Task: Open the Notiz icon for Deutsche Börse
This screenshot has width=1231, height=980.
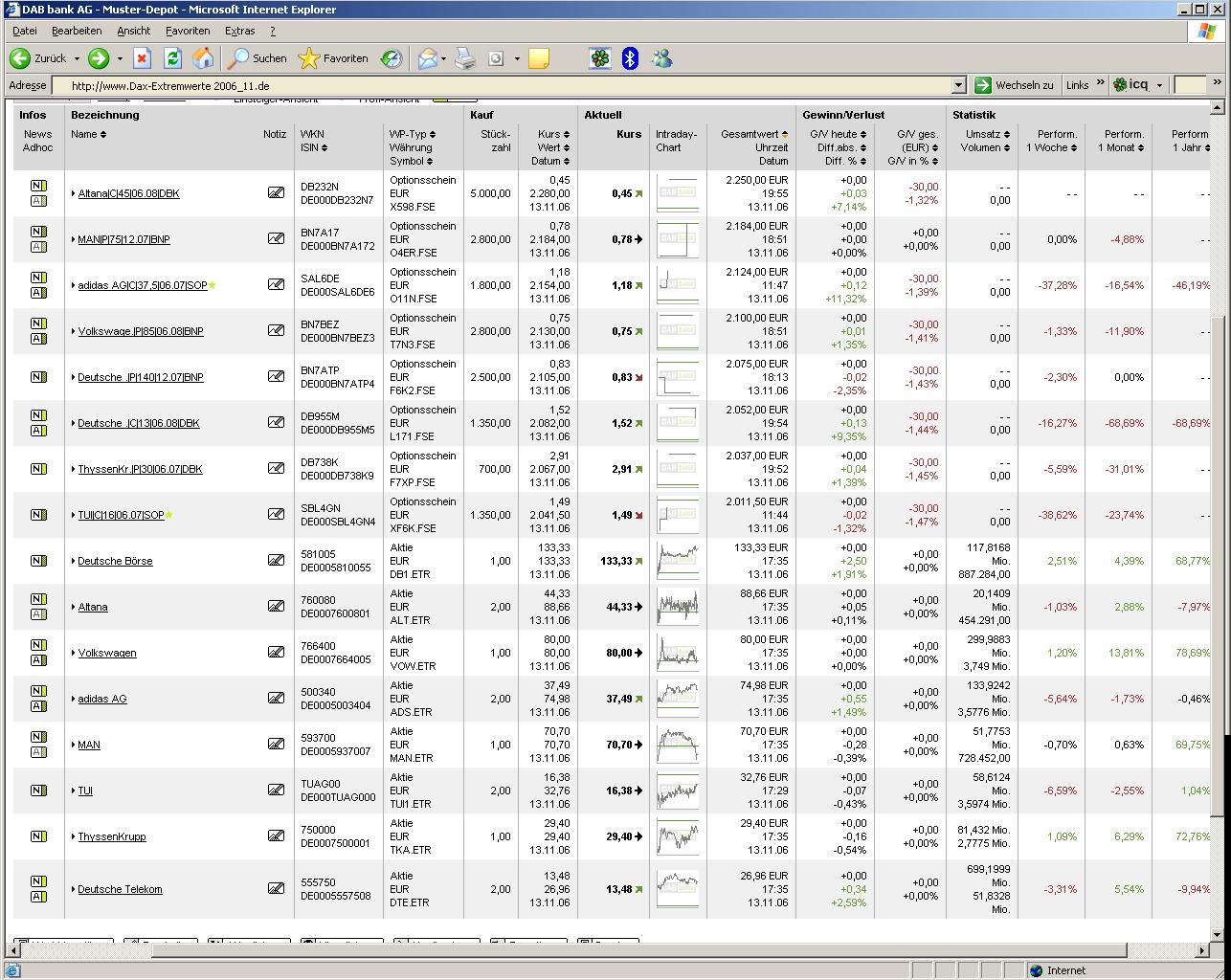Action: click(x=276, y=560)
